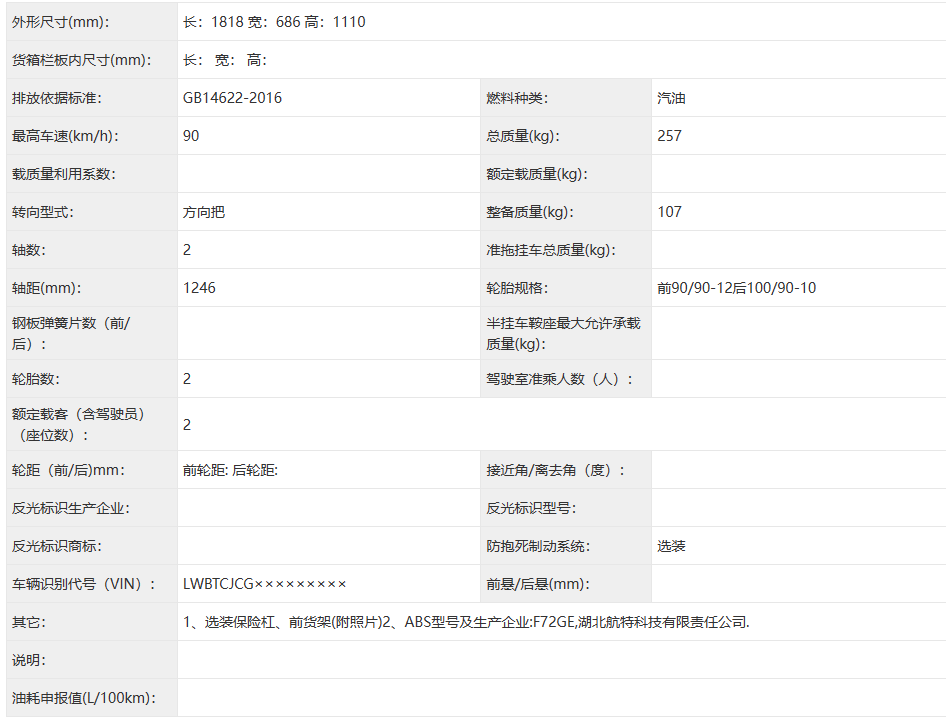
Task: Click the 轮胎规格 label cell
Action: click(518, 288)
